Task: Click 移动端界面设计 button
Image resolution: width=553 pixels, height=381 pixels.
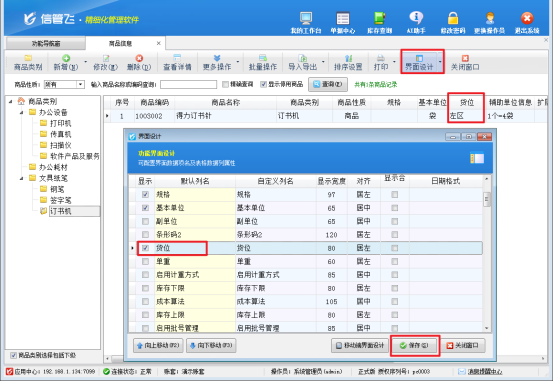Action: 360,345
